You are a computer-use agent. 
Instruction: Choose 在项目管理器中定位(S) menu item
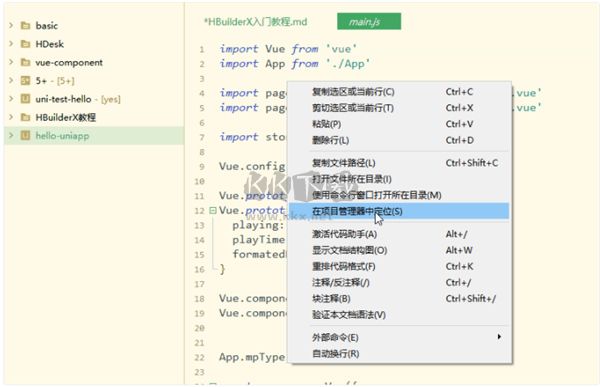399,211
